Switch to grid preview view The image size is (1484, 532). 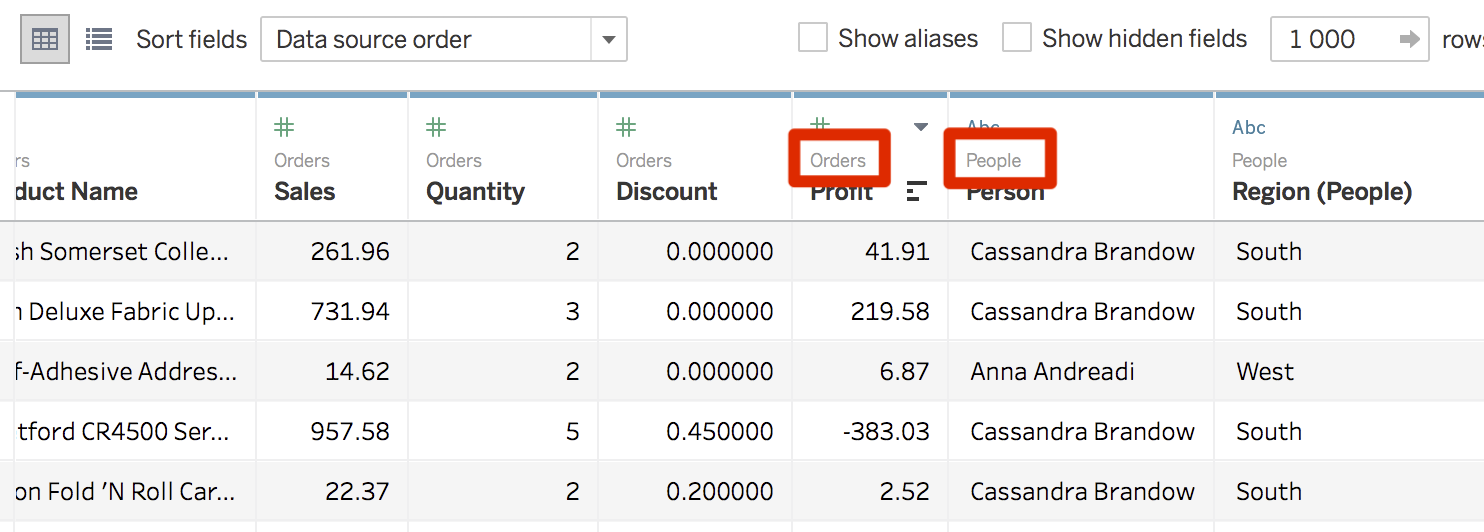click(x=45, y=39)
